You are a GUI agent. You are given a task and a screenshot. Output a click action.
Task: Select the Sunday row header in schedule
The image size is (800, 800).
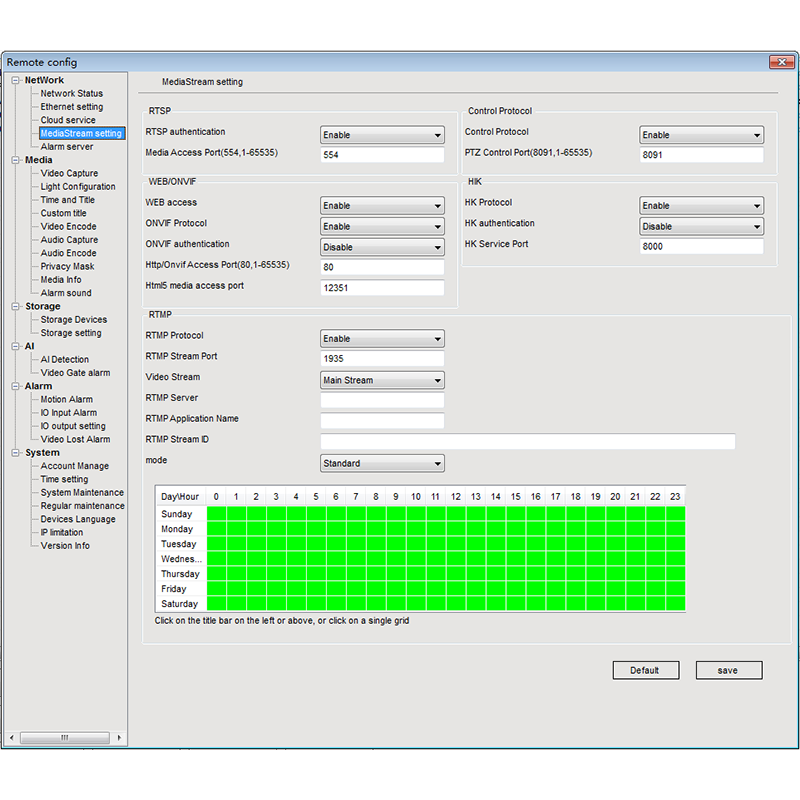click(x=181, y=514)
